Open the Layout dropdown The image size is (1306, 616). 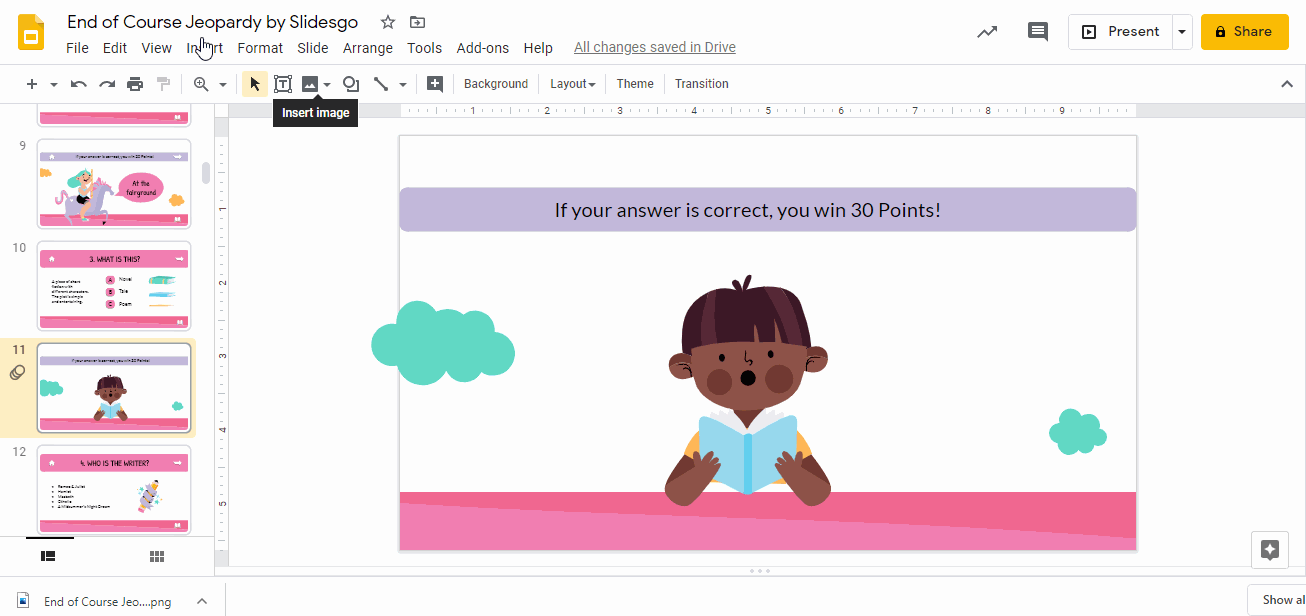pyautogui.click(x=572, y=84)
